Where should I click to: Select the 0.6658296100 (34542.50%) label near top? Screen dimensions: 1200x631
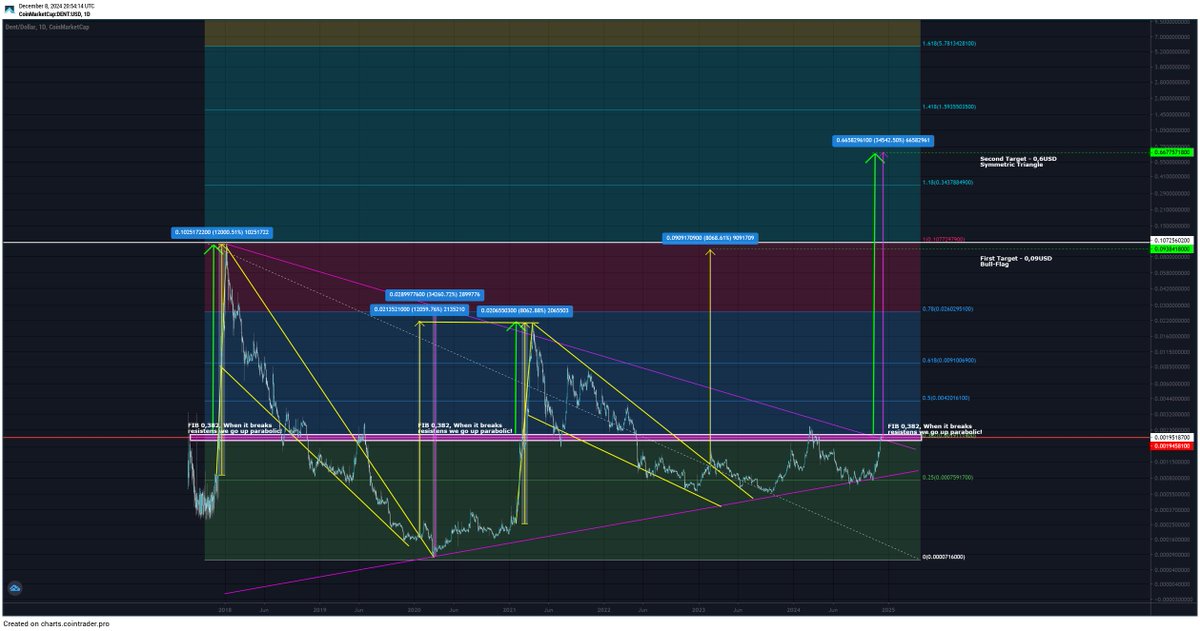(882, 140)
